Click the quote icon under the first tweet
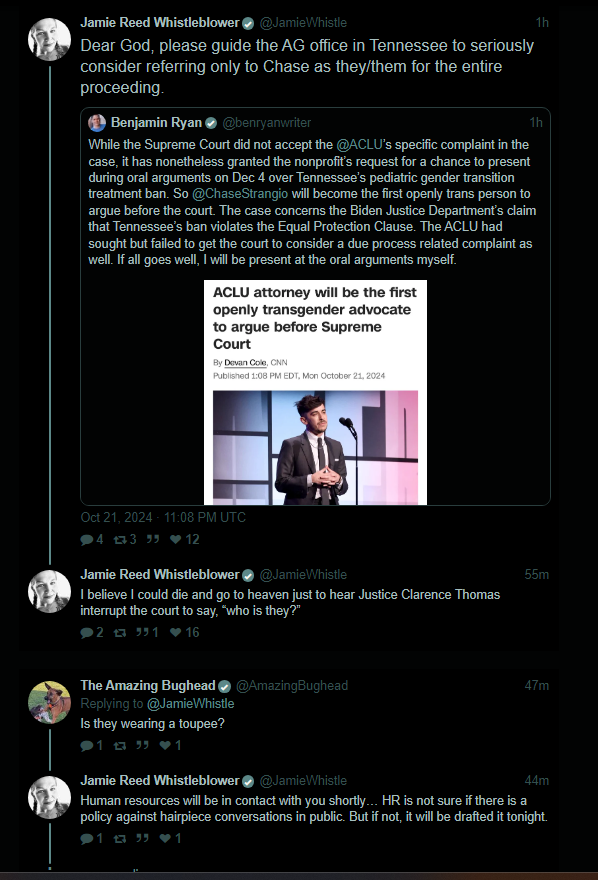598x880 pixels. point(153,540)
